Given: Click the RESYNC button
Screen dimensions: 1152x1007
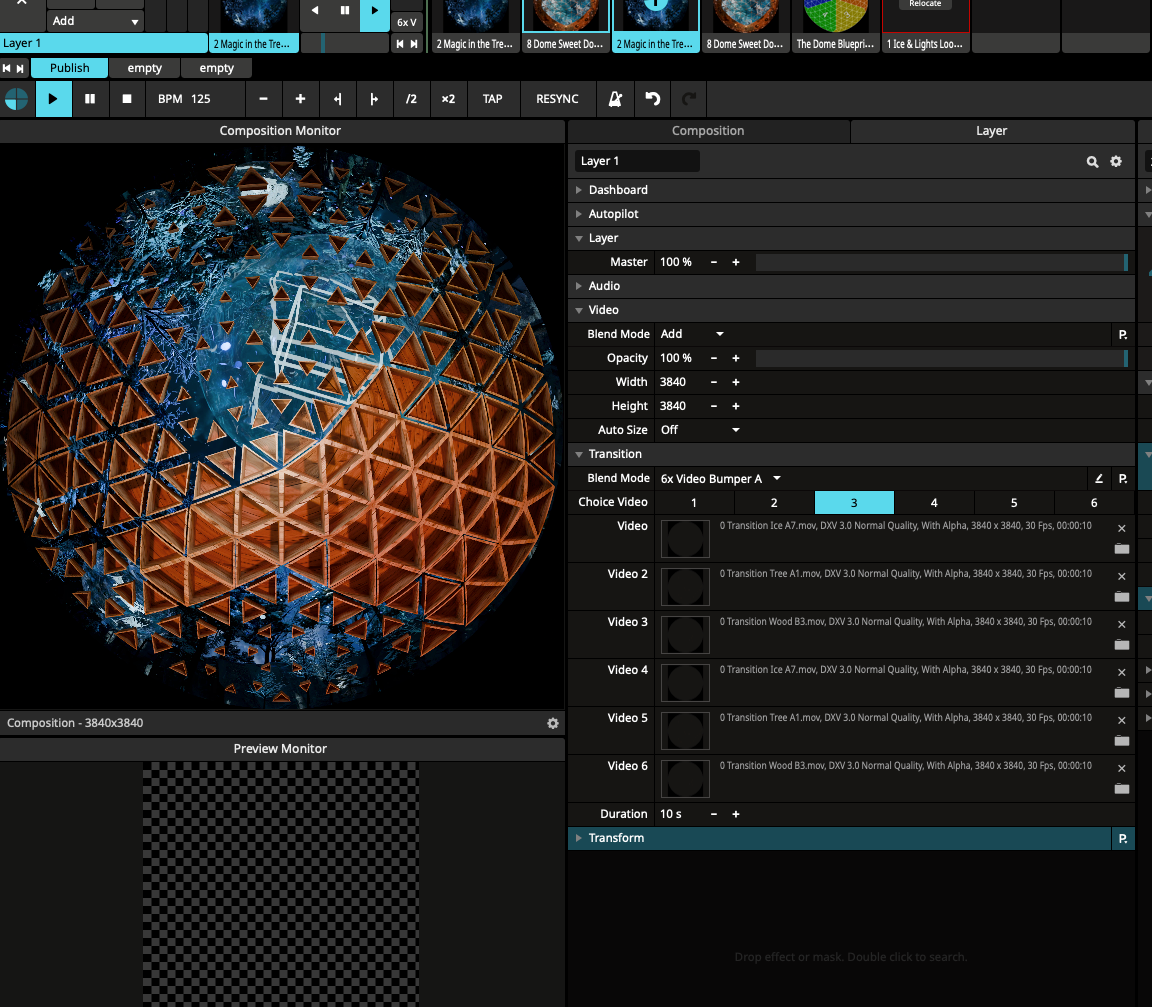Looking at the screenshot, I should point(557,99).
